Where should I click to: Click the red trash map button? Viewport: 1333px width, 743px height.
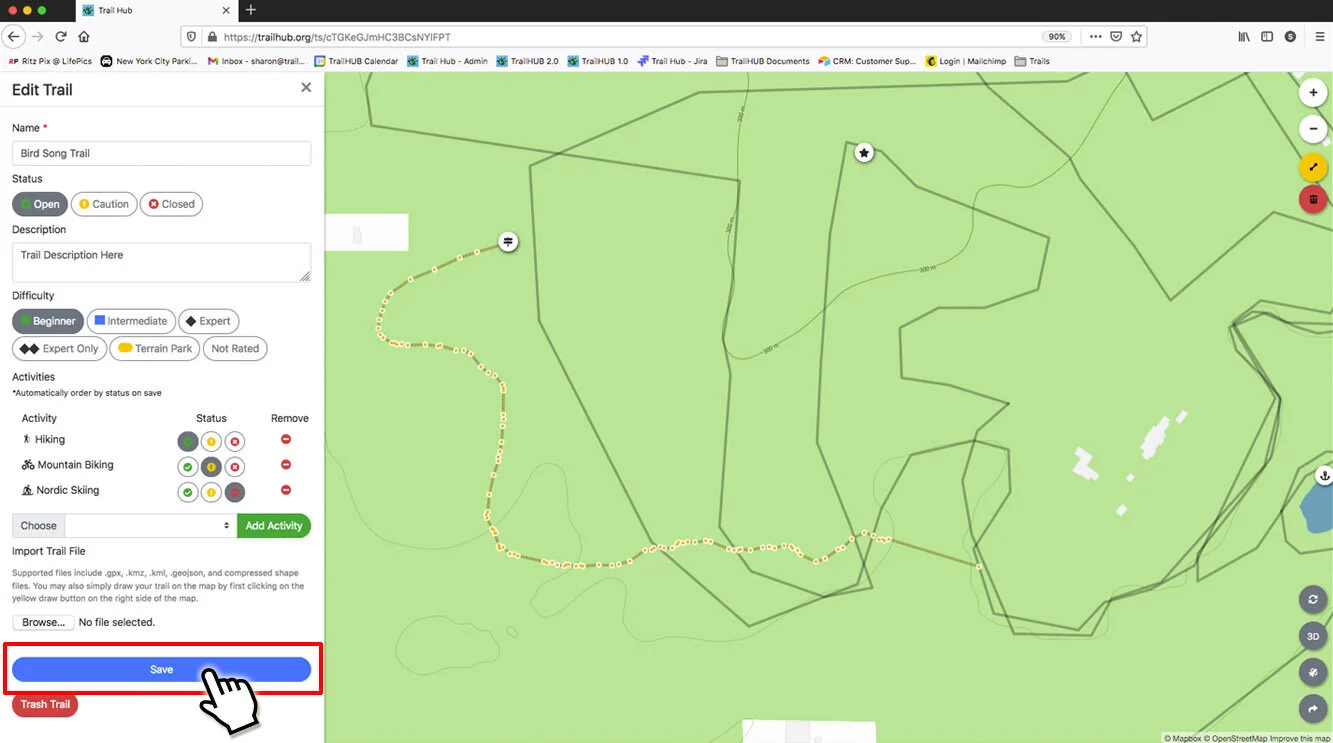[1312, 199]
